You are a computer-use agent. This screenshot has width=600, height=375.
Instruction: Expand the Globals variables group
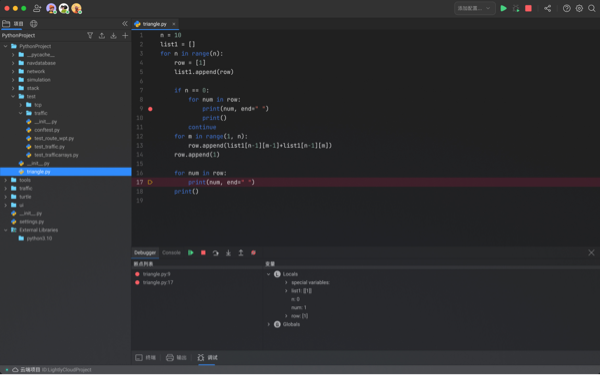pos(269,324)
